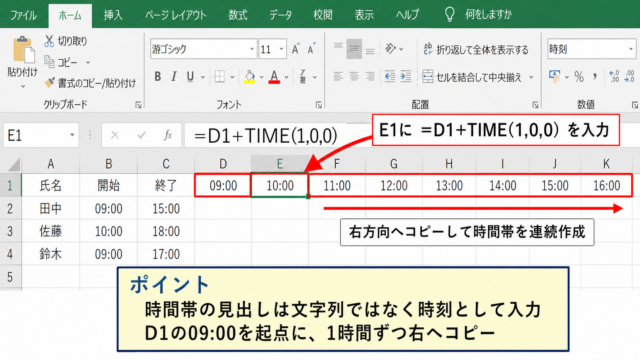Open the font size 11 dropdown
Screen dimensions: 640x360
coord(282,49)
